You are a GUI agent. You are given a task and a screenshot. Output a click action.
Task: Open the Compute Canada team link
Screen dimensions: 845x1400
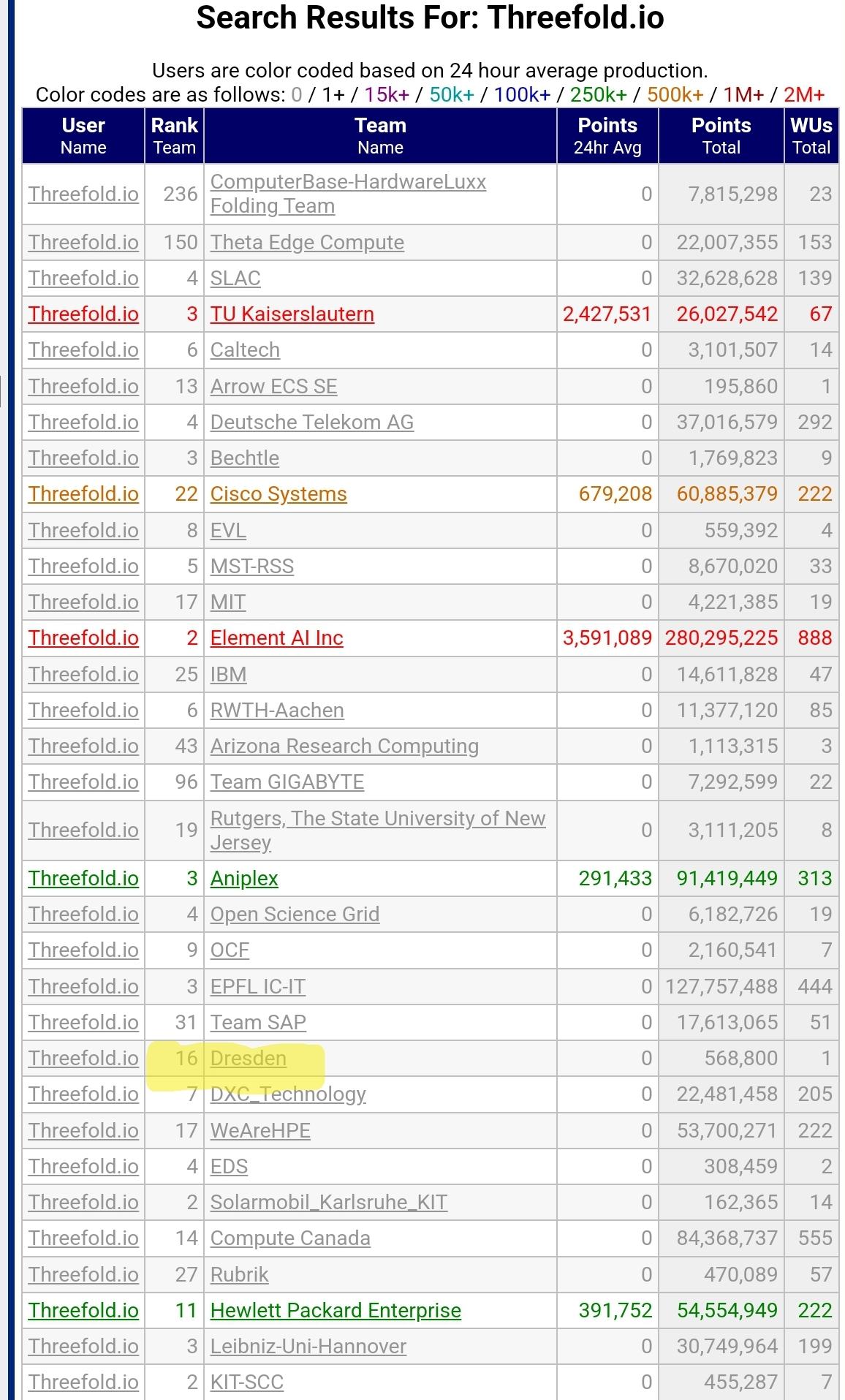click(290, 1238)
